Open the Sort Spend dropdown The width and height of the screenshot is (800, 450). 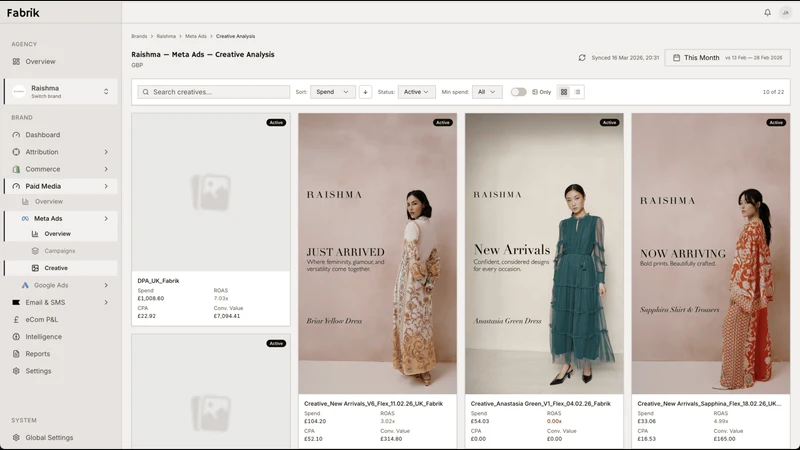coord(333,92)
